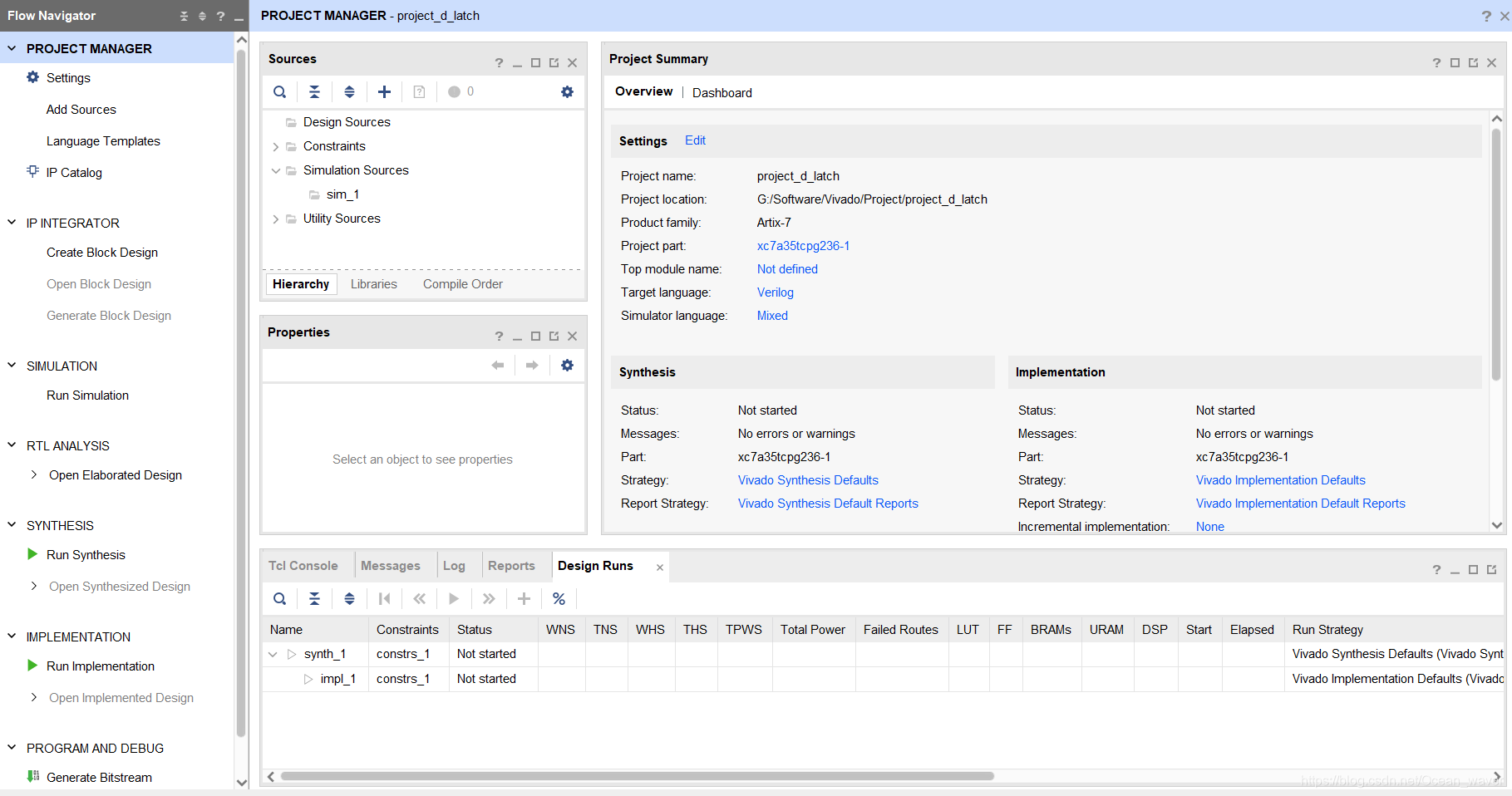Click Generate Bitstream icon

33,777
